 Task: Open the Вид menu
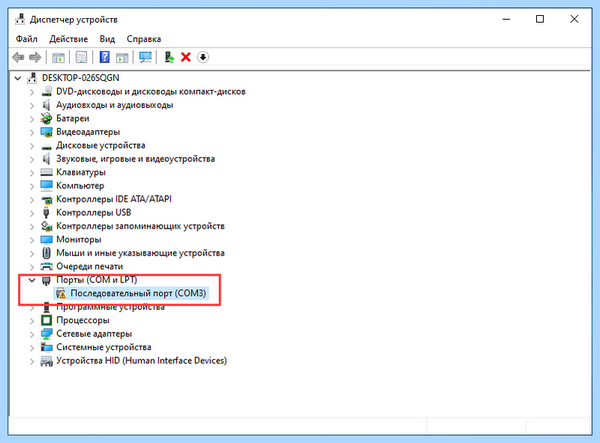pos(107,39)
